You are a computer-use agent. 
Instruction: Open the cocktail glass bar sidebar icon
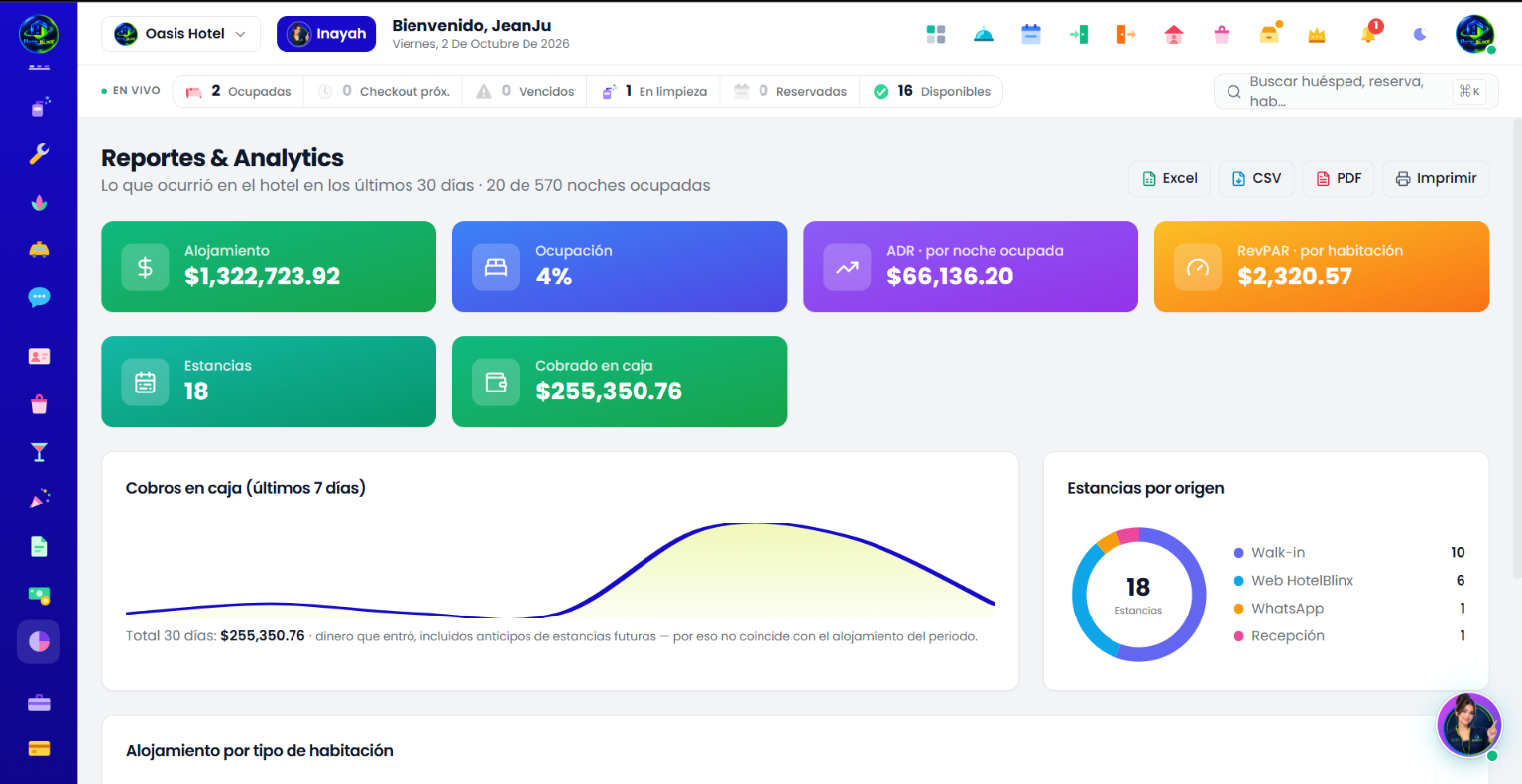(39, 452)
